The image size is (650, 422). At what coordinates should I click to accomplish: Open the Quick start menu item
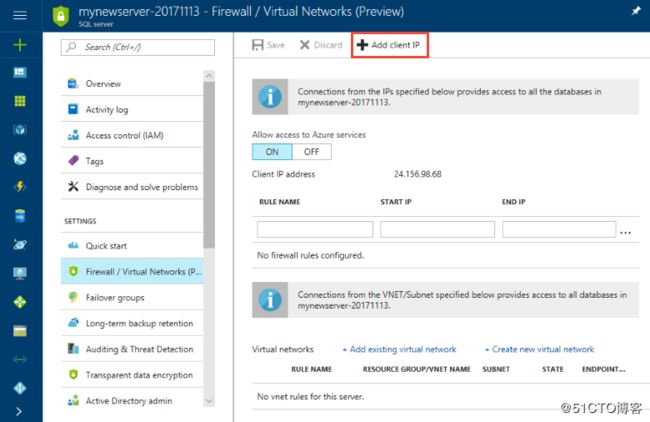point(132,246)
